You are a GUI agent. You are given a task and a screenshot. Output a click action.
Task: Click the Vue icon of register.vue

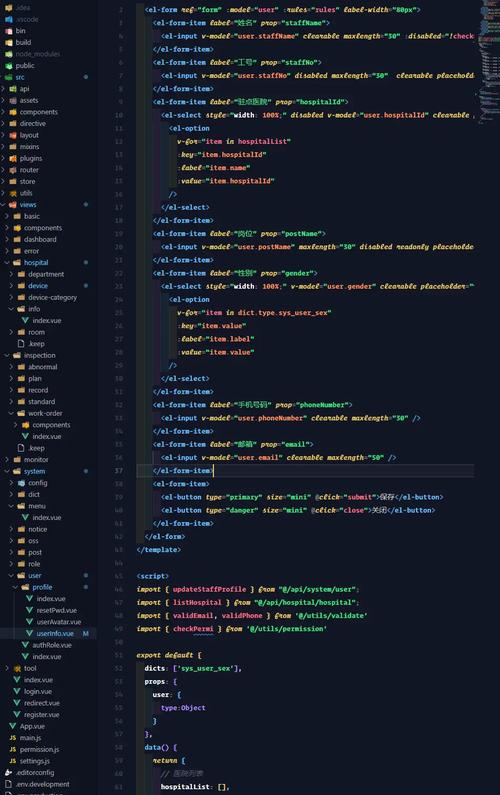17,714
